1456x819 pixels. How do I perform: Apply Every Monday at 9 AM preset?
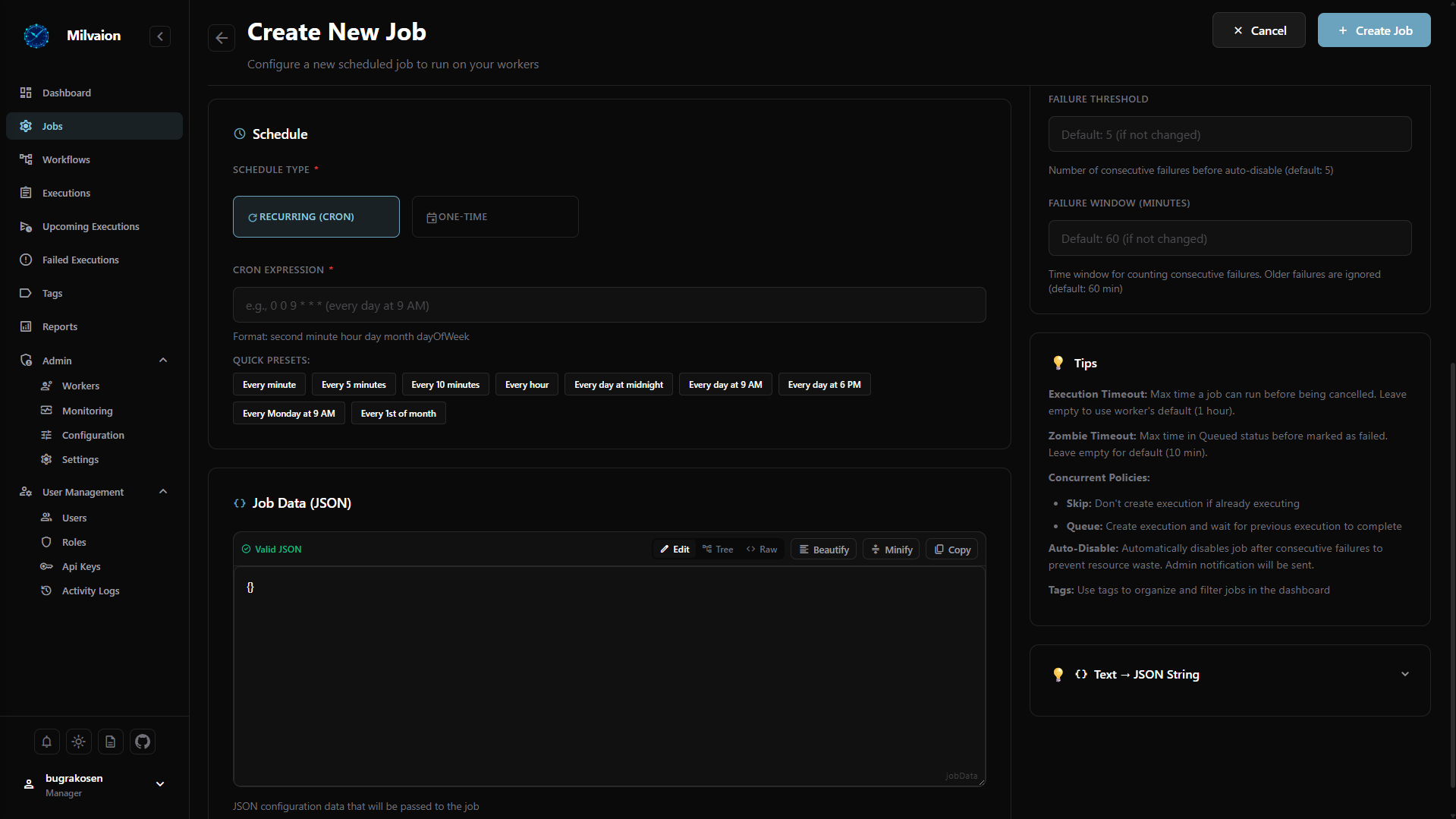click(x=289, y=414)
